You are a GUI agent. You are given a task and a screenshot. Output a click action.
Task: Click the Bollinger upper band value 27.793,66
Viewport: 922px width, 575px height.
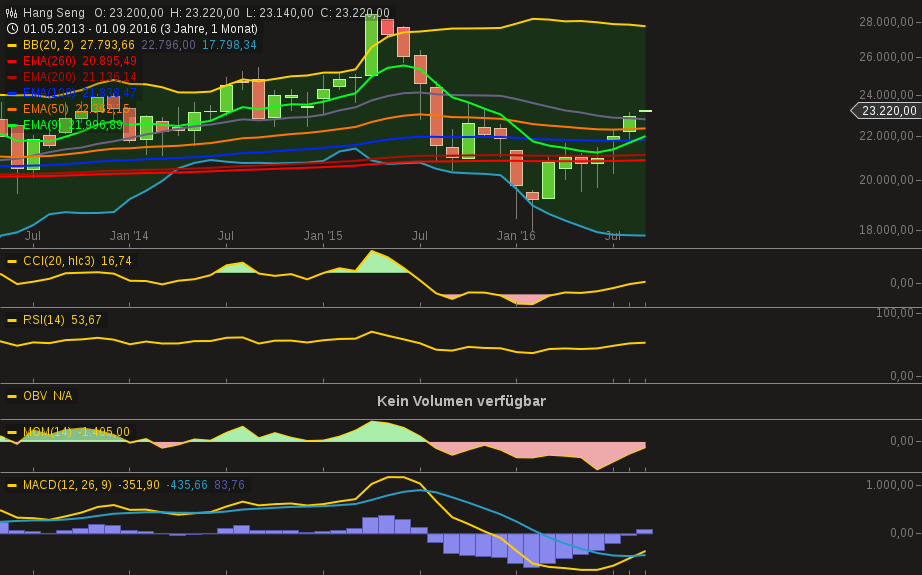107,45
